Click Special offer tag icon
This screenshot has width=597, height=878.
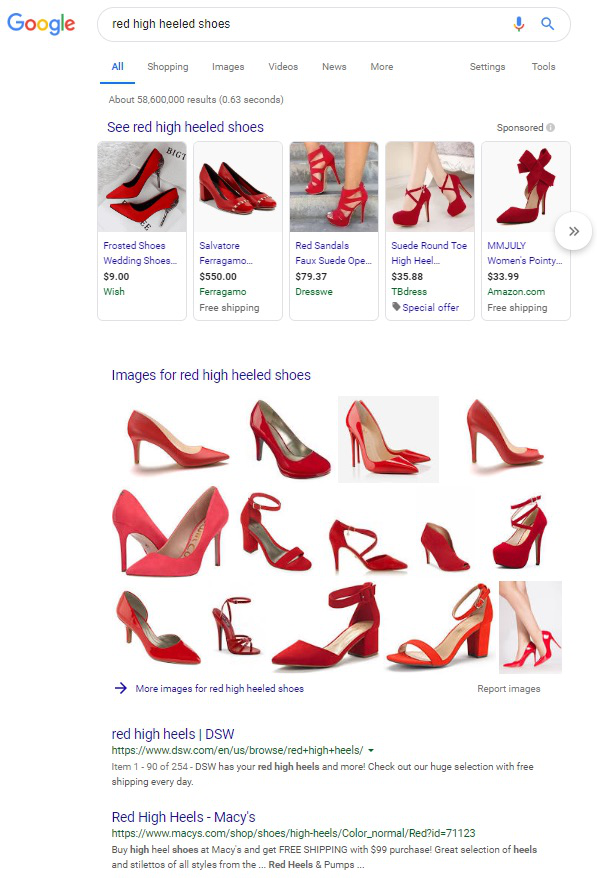pos(396,307)
